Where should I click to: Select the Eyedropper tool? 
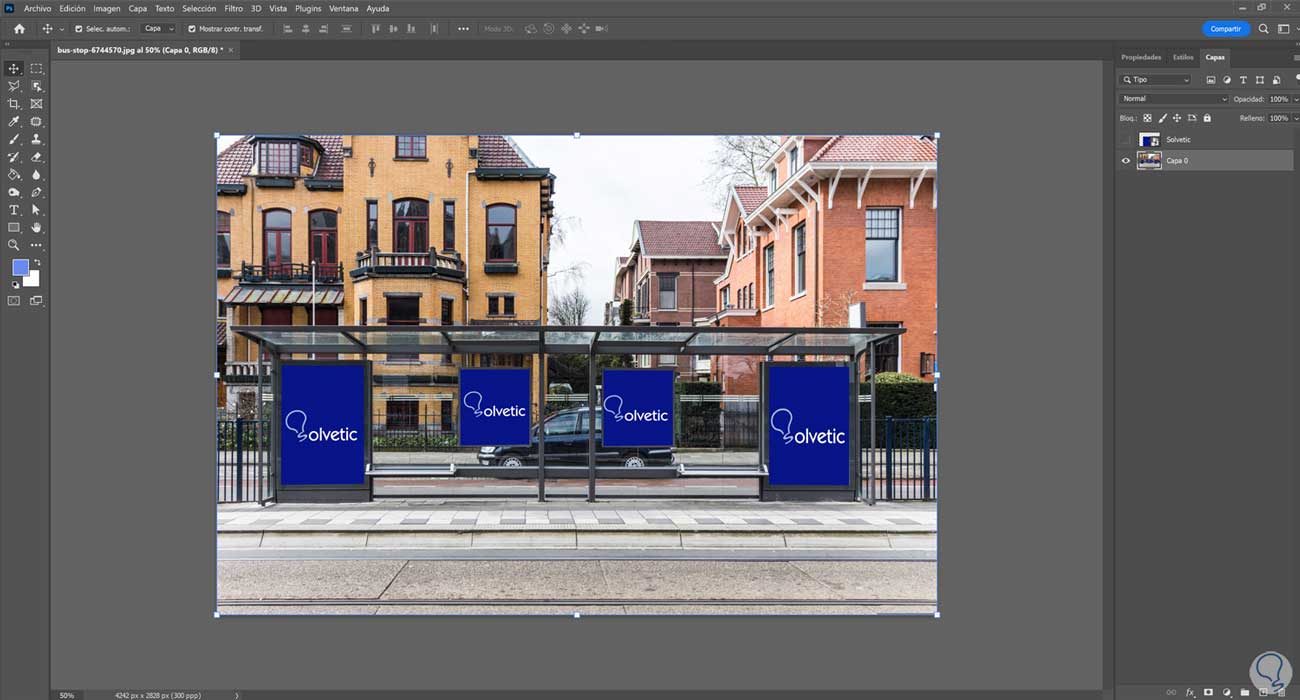[14, 122]
